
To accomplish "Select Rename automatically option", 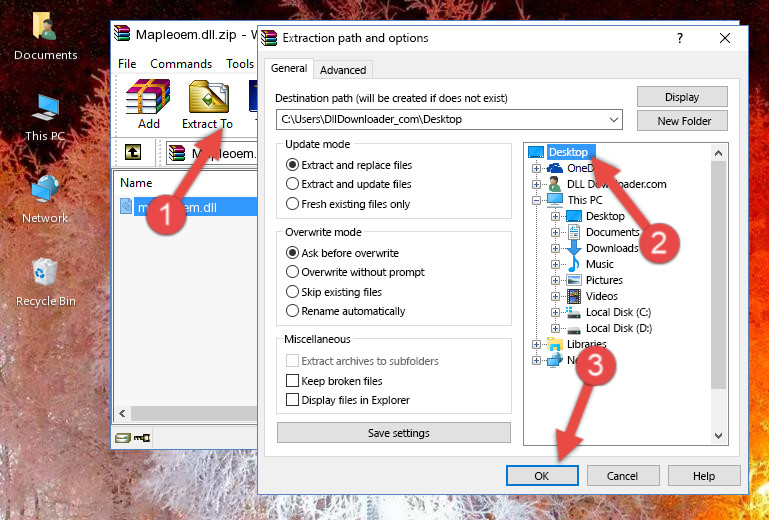I will click(x=345, y=311).
